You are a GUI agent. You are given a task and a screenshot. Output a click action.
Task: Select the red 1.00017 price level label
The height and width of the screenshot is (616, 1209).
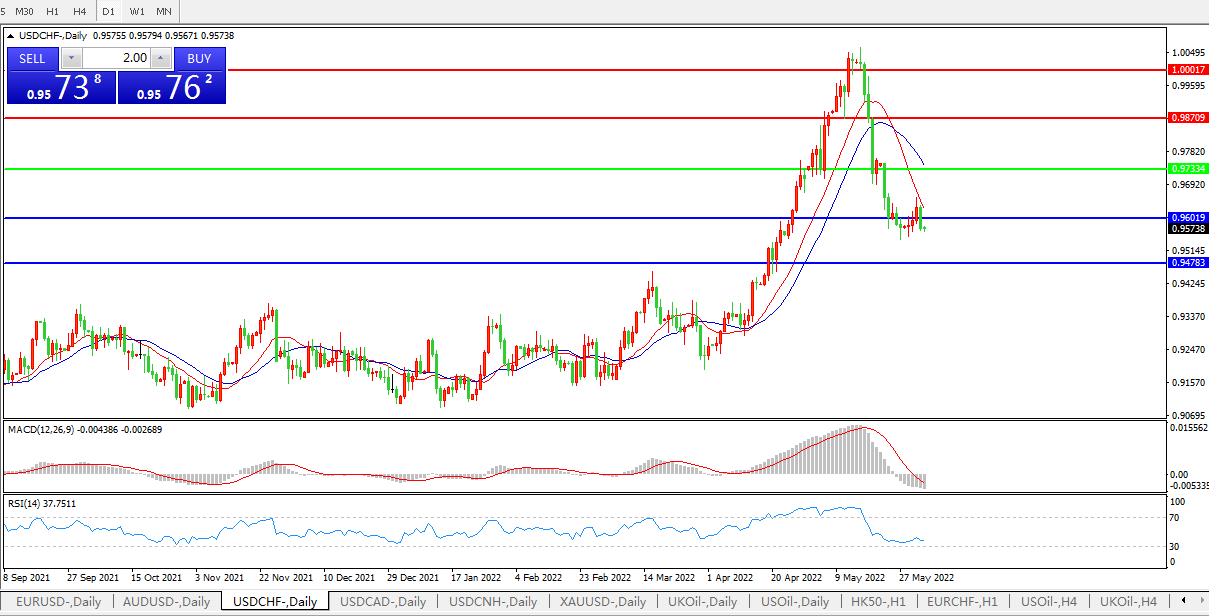1187,70
